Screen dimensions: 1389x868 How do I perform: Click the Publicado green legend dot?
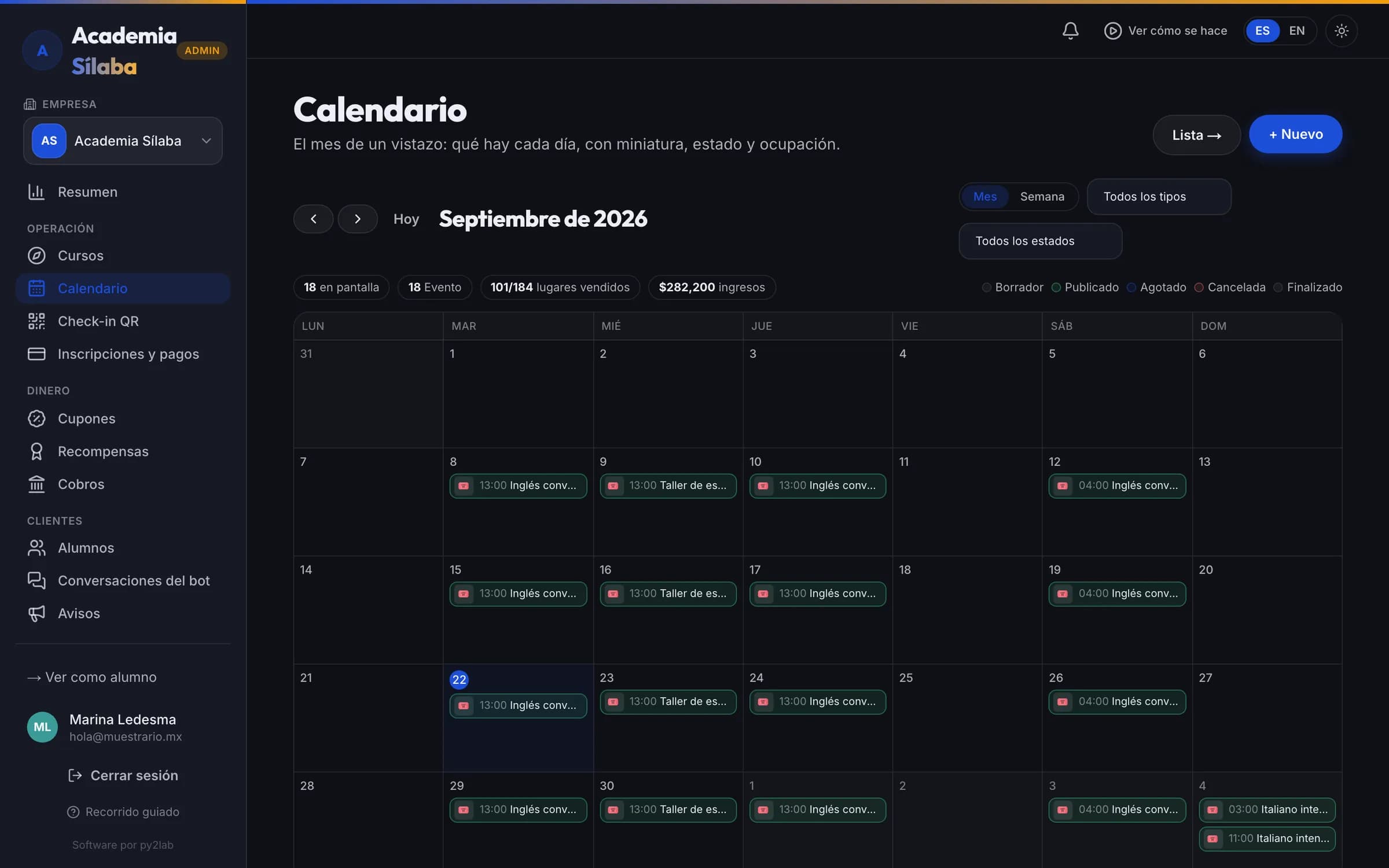[x=1056, y=288]
